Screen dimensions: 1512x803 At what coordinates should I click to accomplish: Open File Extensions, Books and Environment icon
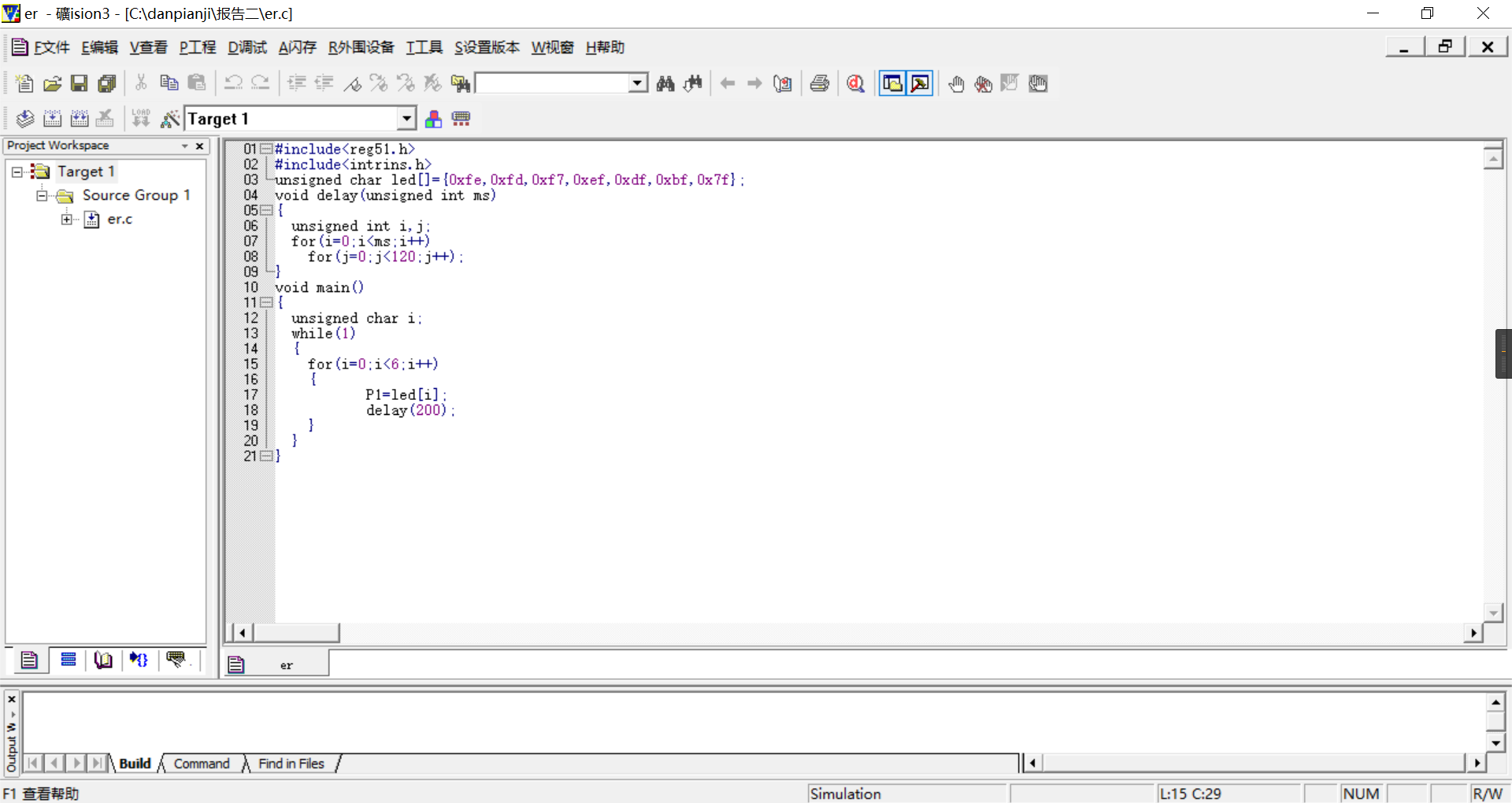[x=433, y=119]
